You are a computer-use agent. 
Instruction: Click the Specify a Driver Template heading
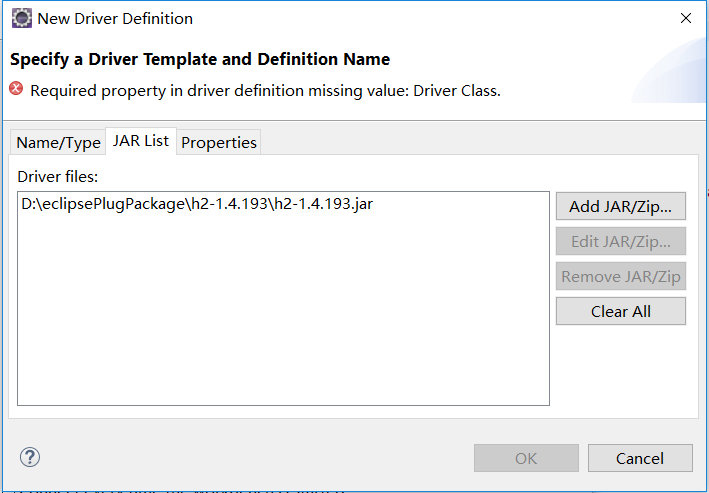(x=200, y=59)
